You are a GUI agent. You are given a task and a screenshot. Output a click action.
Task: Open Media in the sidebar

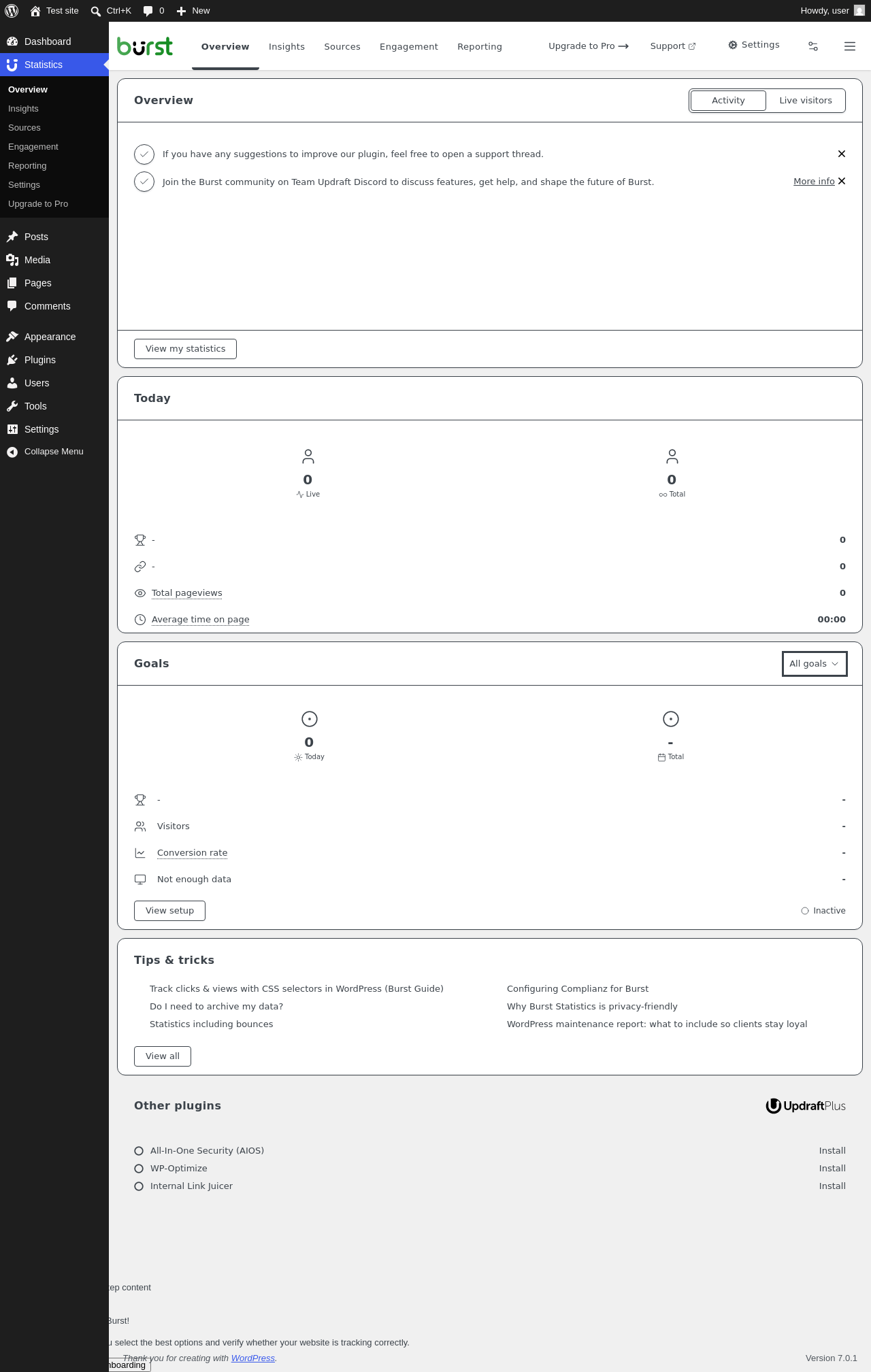[x=54, y=260]
